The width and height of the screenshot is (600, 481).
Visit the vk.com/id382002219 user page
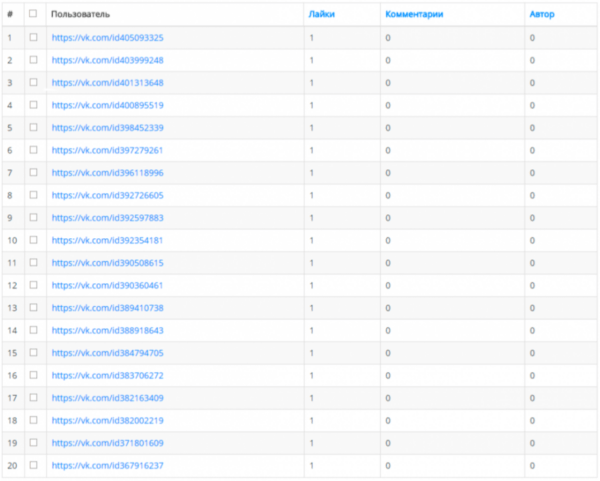[x=108, y=421]
